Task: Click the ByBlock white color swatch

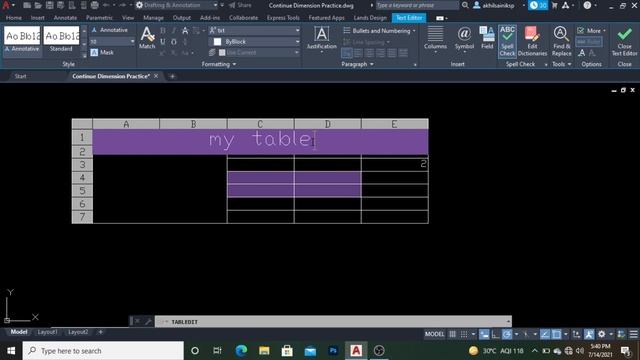Action: click(218, 42)
